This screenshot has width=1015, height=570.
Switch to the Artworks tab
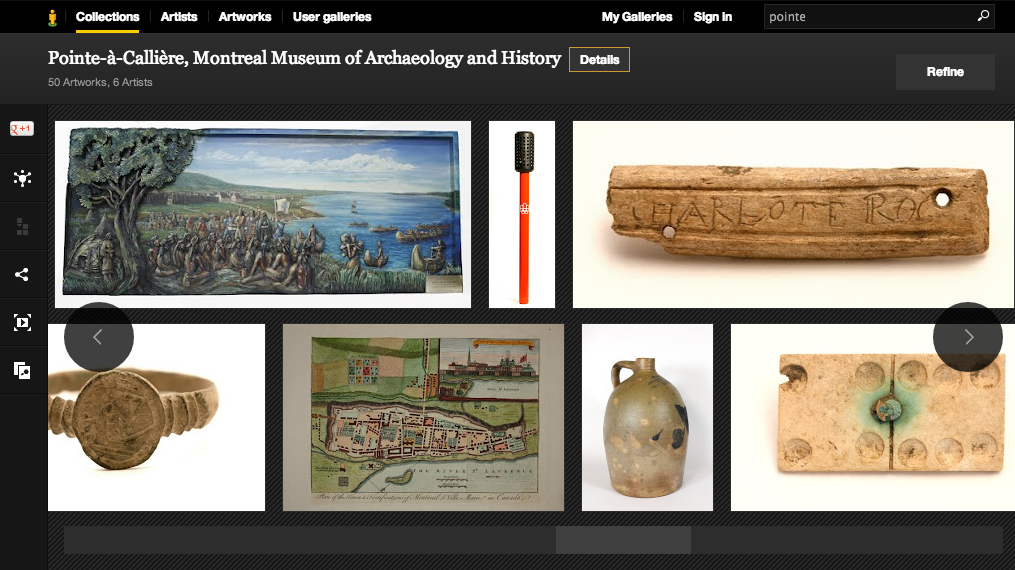[x=245, y=17]
